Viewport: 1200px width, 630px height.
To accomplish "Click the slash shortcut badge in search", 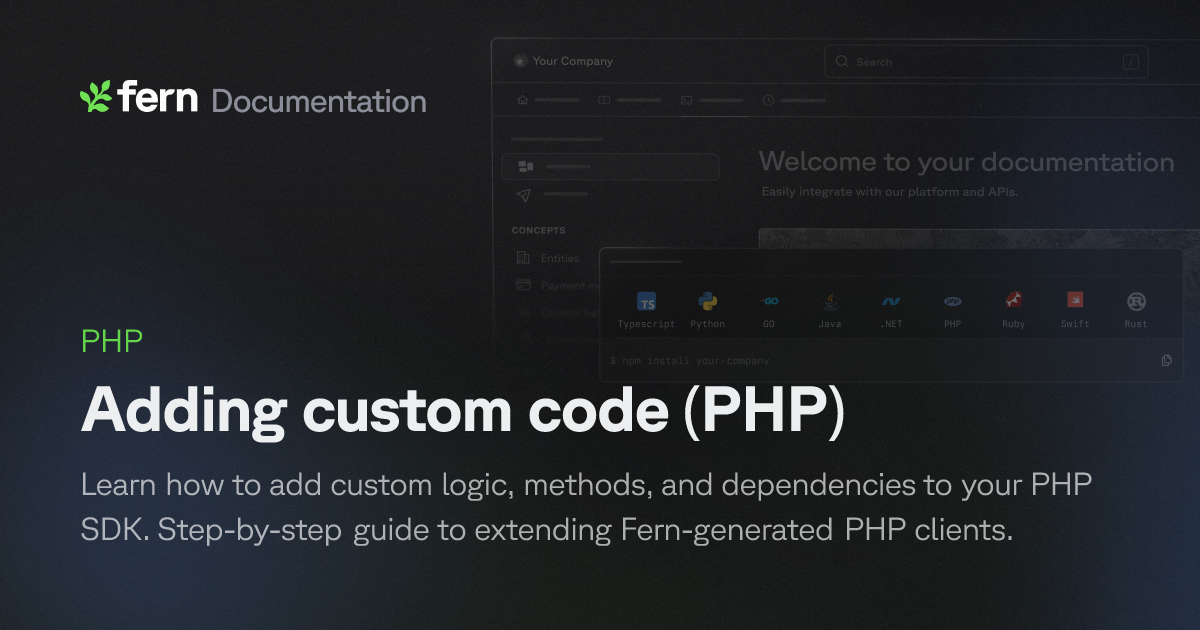I will 1131,62.
